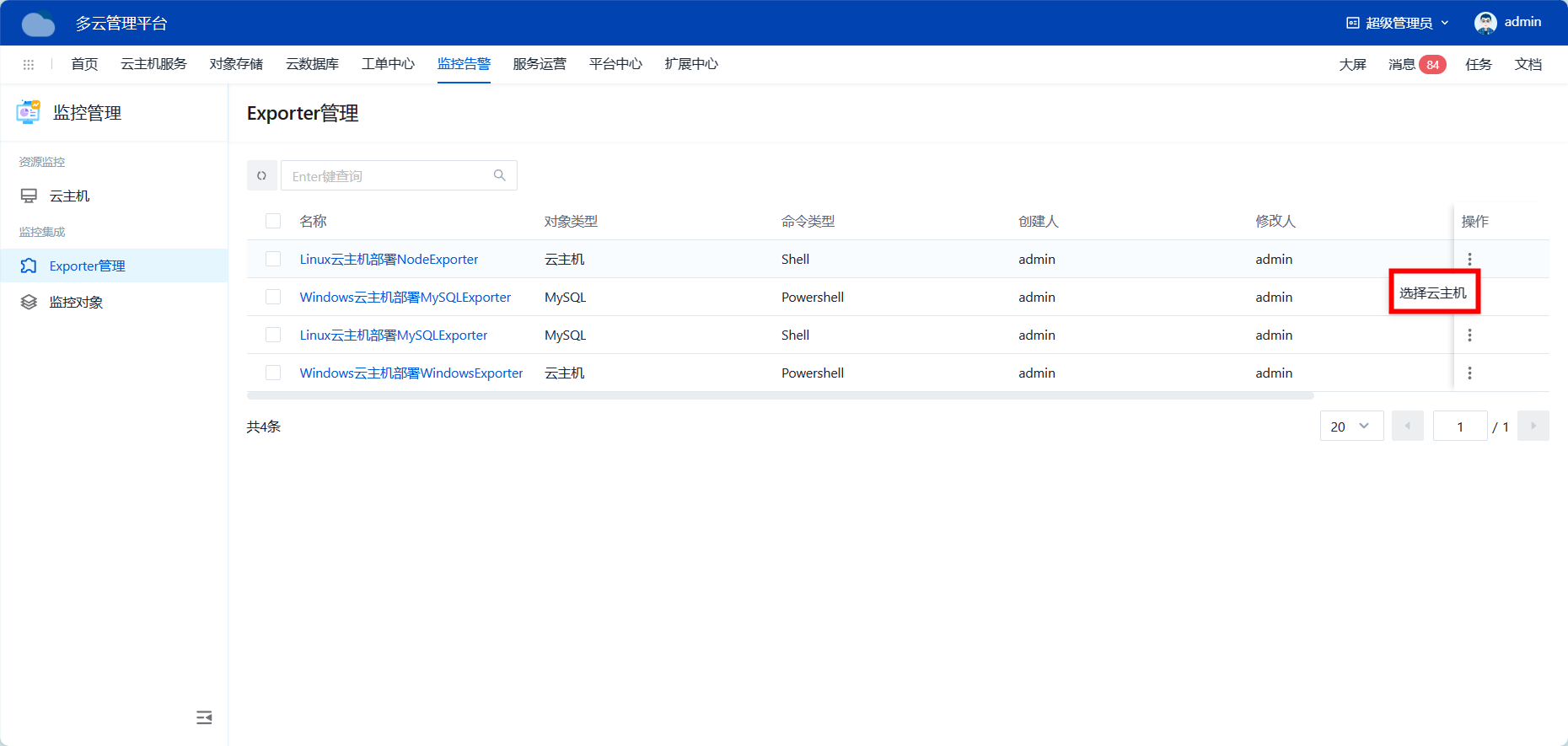Expand the 超级管理员 role dropdown

(1399, 23)
